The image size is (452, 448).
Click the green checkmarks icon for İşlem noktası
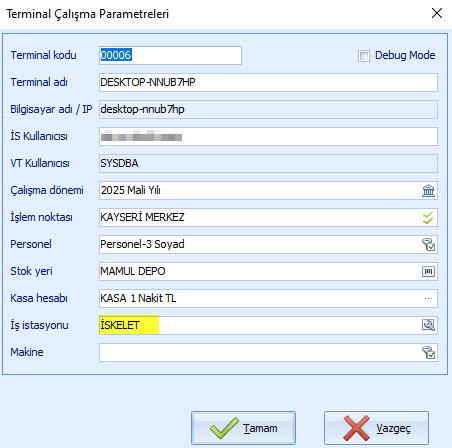point(428,218)
